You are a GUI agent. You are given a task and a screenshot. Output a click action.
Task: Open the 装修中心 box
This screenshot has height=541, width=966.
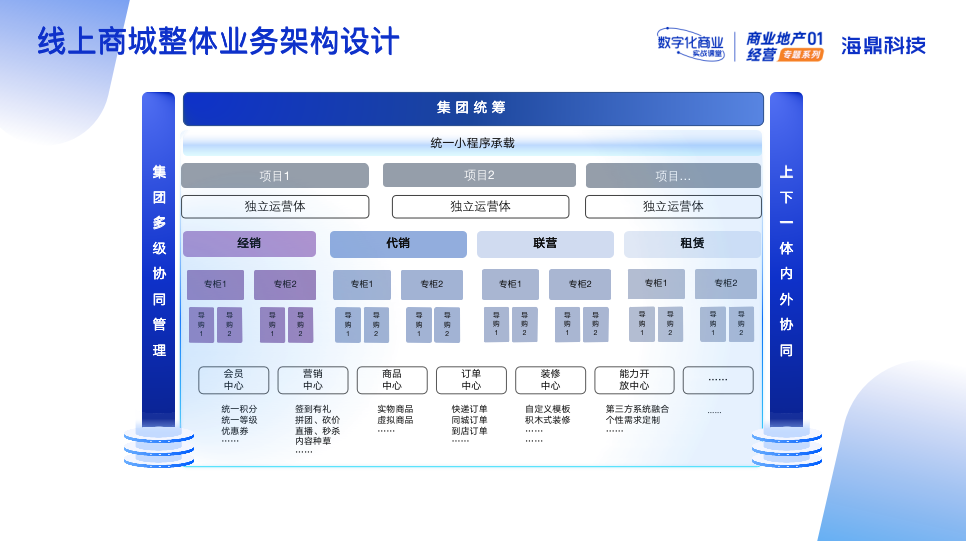550,380
